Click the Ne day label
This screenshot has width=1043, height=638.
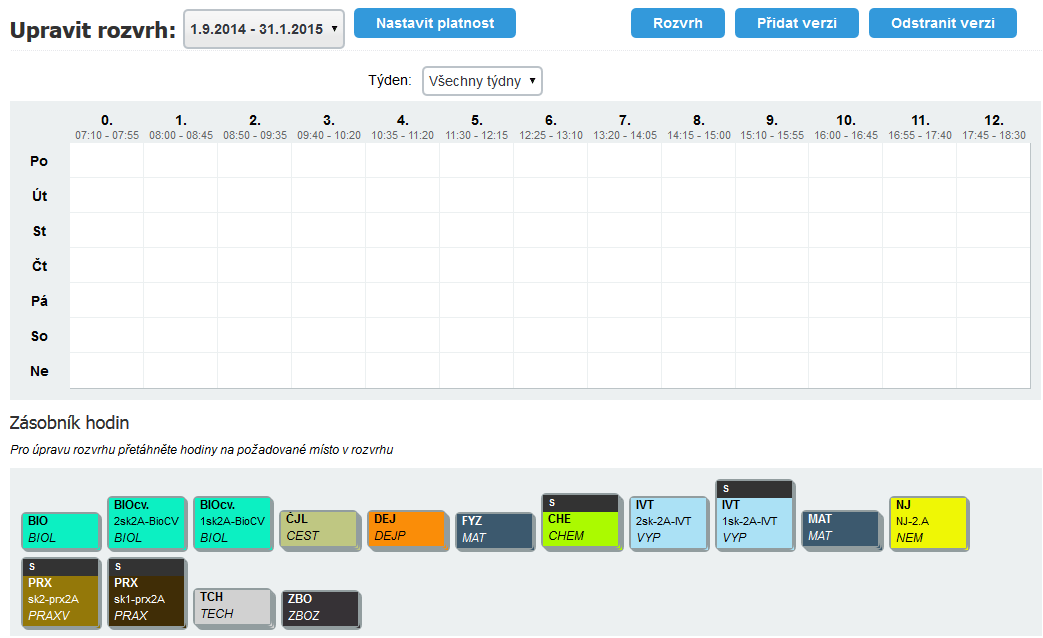tap(39, 371)
